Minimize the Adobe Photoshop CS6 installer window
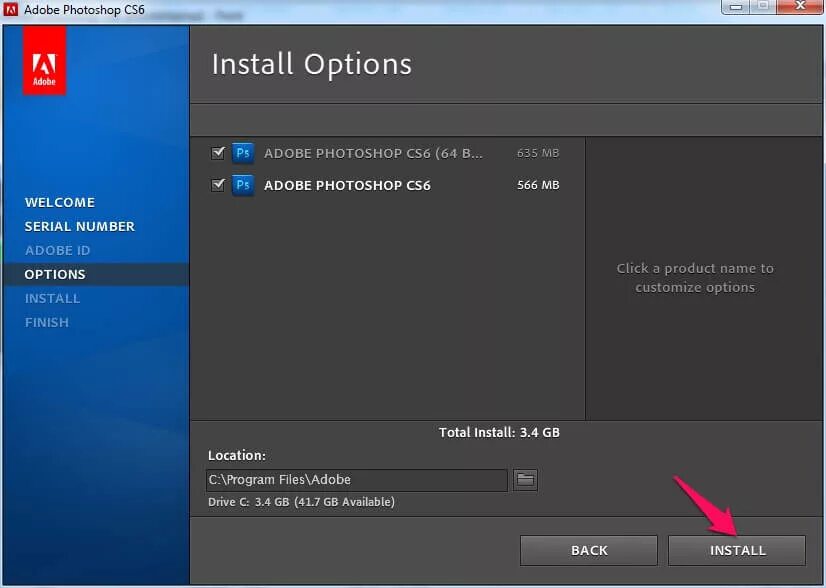 tap(736, 7)
